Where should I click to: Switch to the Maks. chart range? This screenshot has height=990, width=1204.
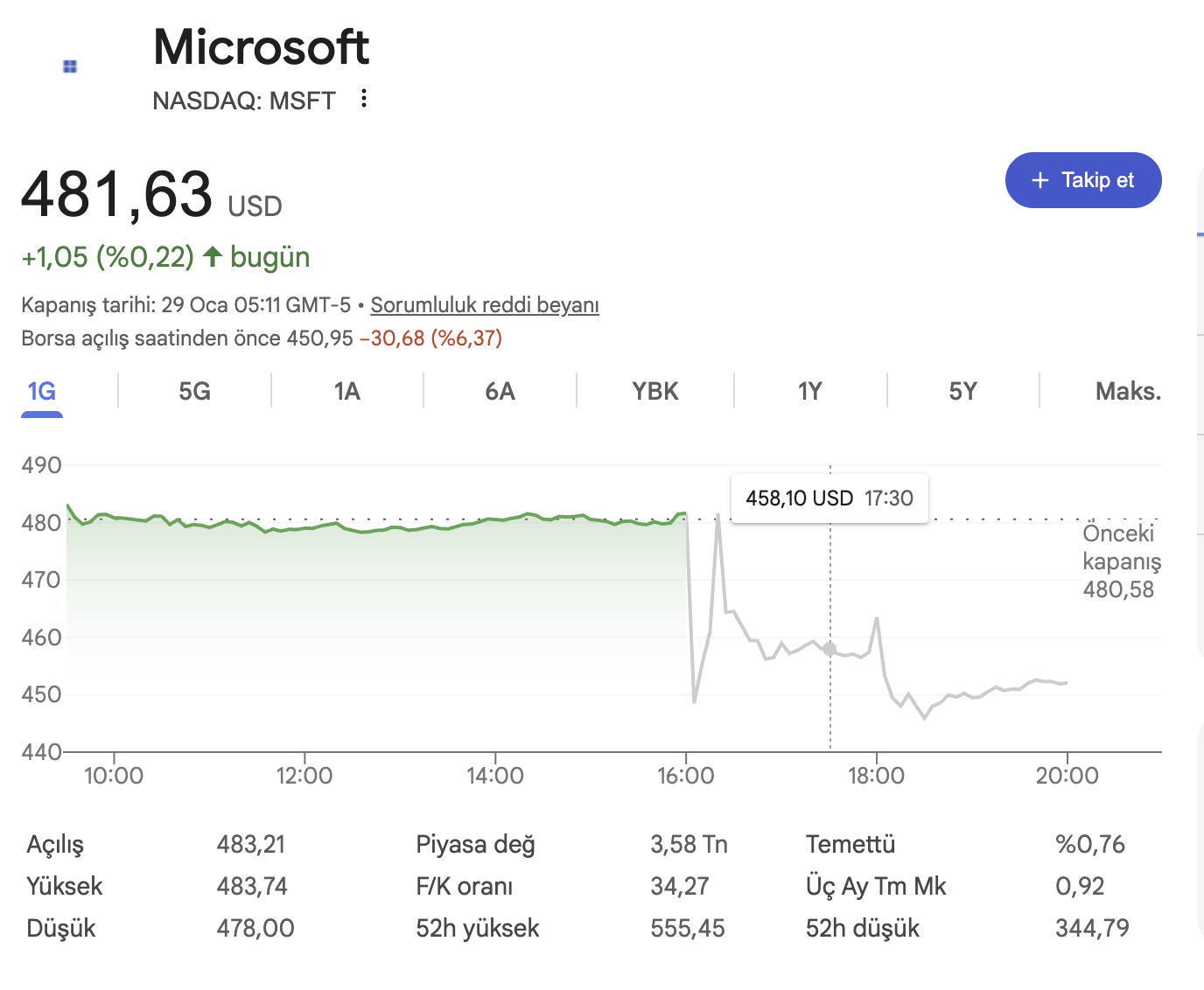coord(1128,391)
